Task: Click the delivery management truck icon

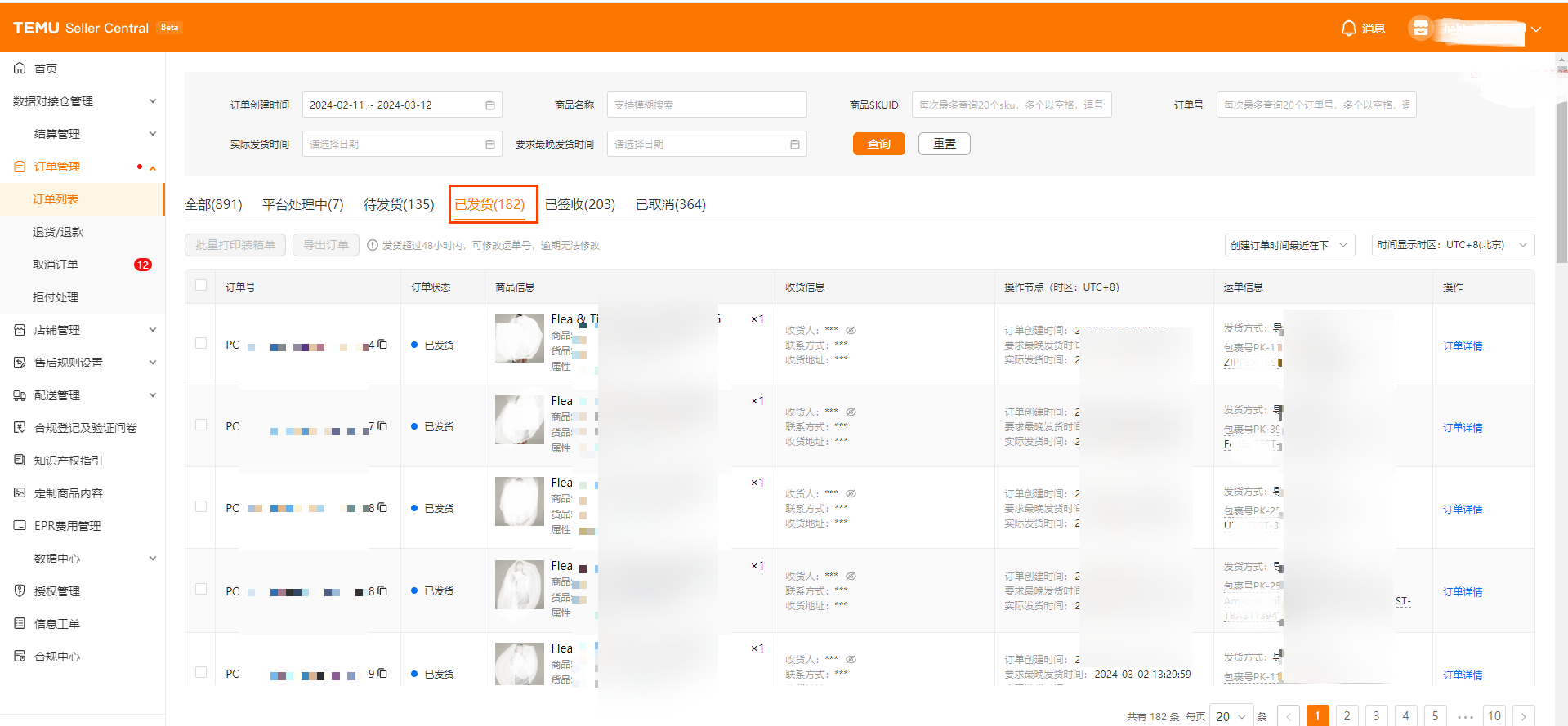Action: [x=20, y=395]
